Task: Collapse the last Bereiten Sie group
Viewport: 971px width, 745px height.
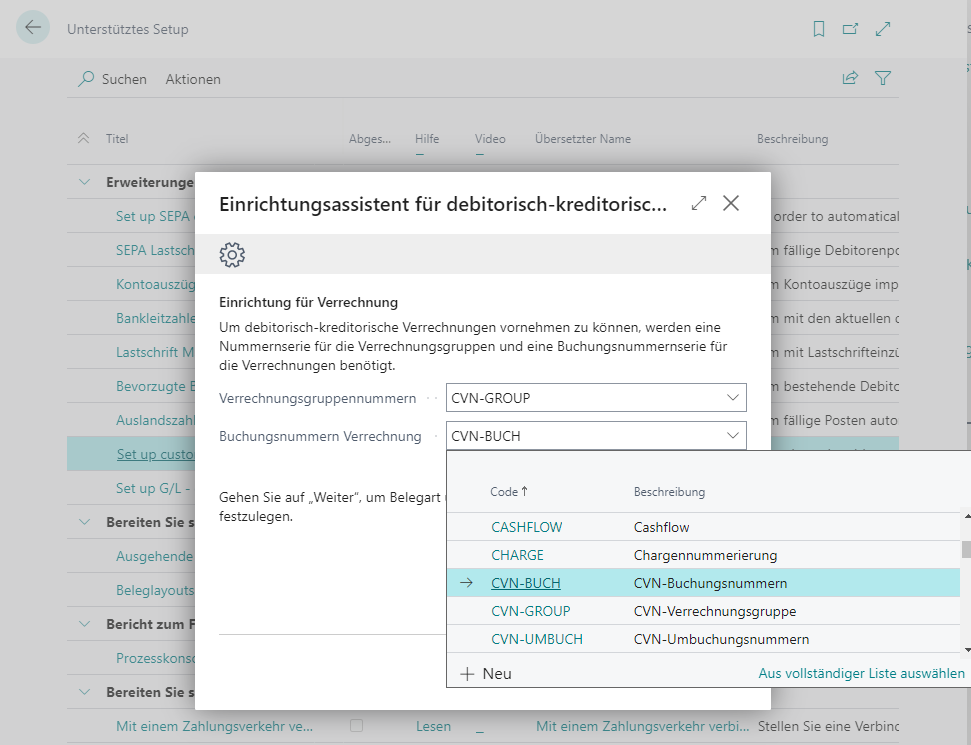Action: click(x=84, y=692)
